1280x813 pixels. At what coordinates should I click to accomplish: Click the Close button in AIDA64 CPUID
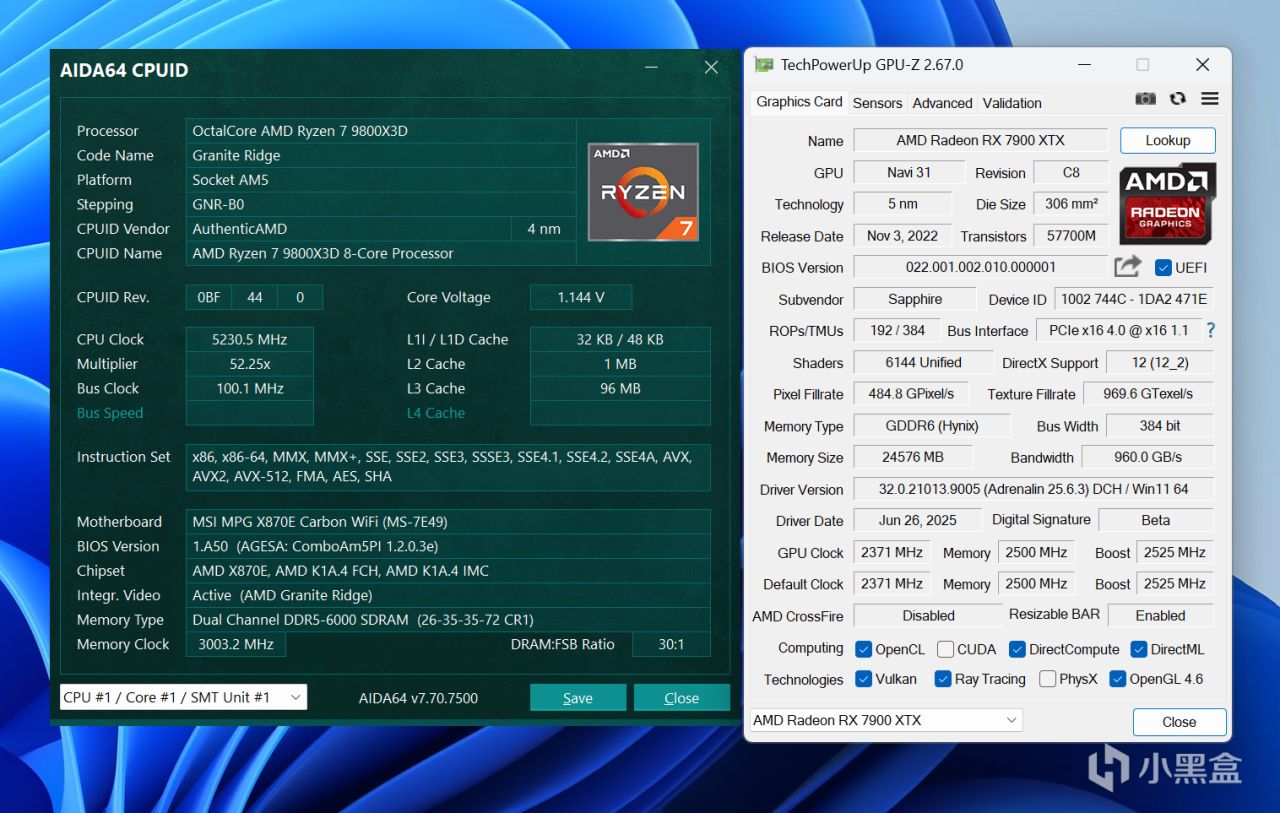tap(682, 698)
